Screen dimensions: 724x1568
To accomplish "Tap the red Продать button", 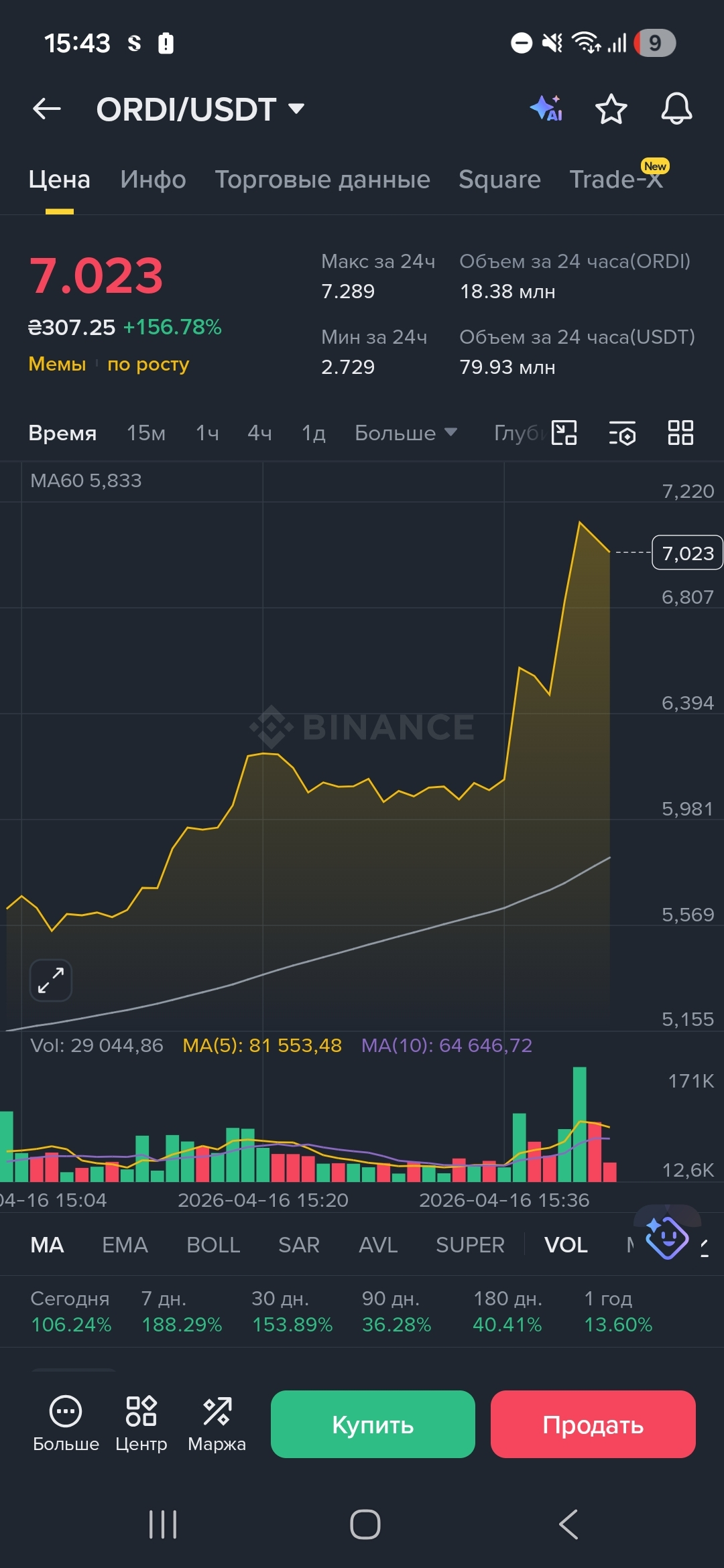I will [593, 1424].
